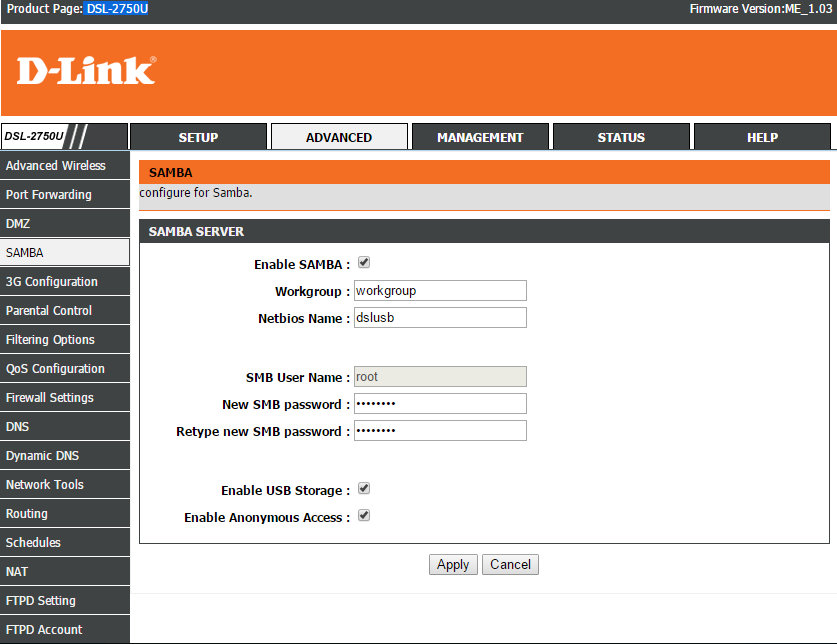Go to the Routing page
837x644 pixels.
pyautogui.click(x=65, y=513)
